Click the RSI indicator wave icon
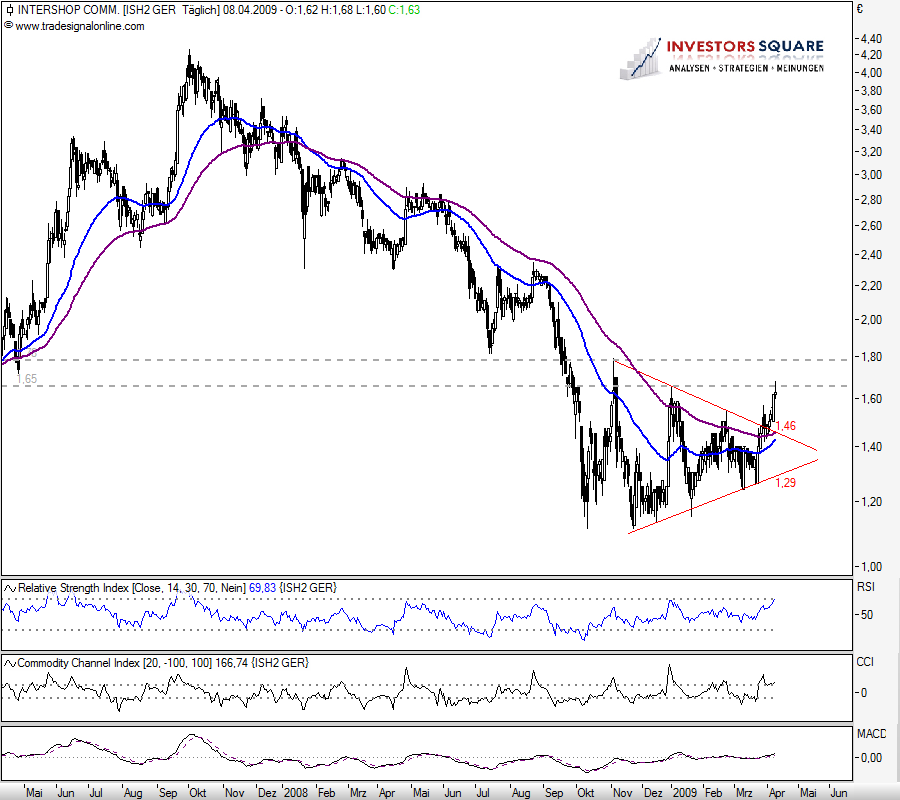This screenshot has width=900, height=800. coord(10,588)
